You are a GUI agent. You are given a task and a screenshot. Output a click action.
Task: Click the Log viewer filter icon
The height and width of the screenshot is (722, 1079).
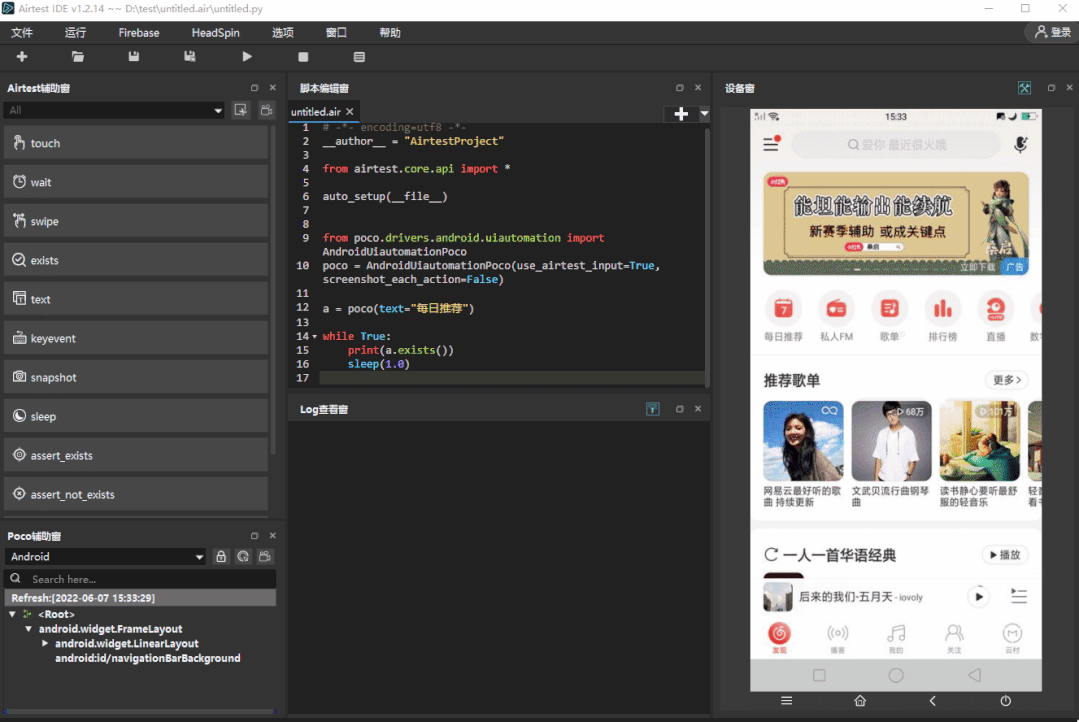point(653,409)
